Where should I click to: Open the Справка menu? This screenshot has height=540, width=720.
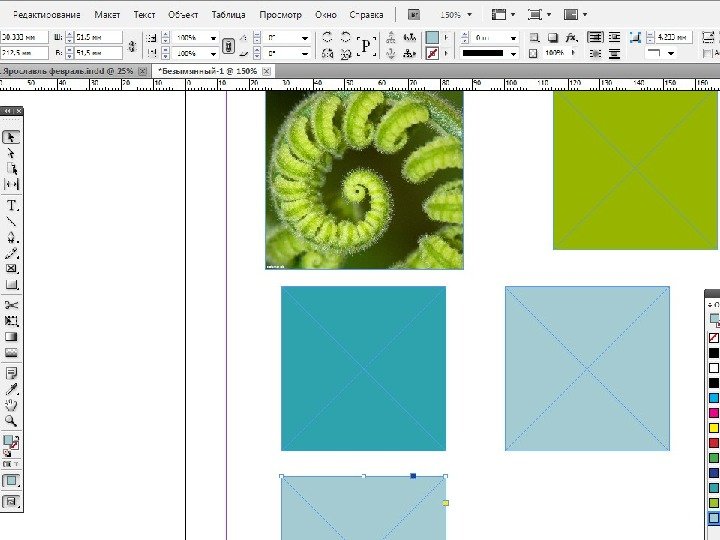click(x=366, y=15)
